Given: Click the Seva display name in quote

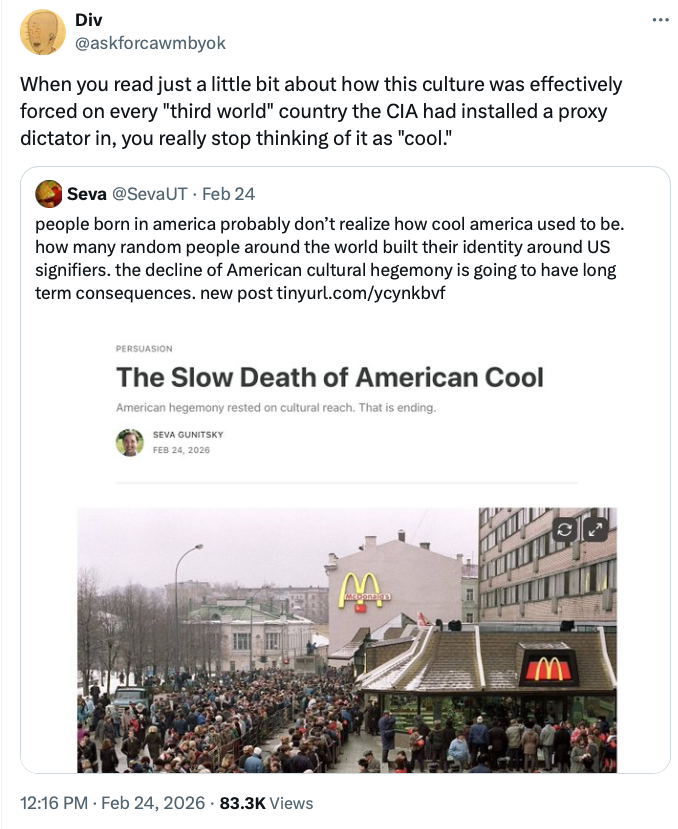Looking at the screenshot, I should (87, 191).
